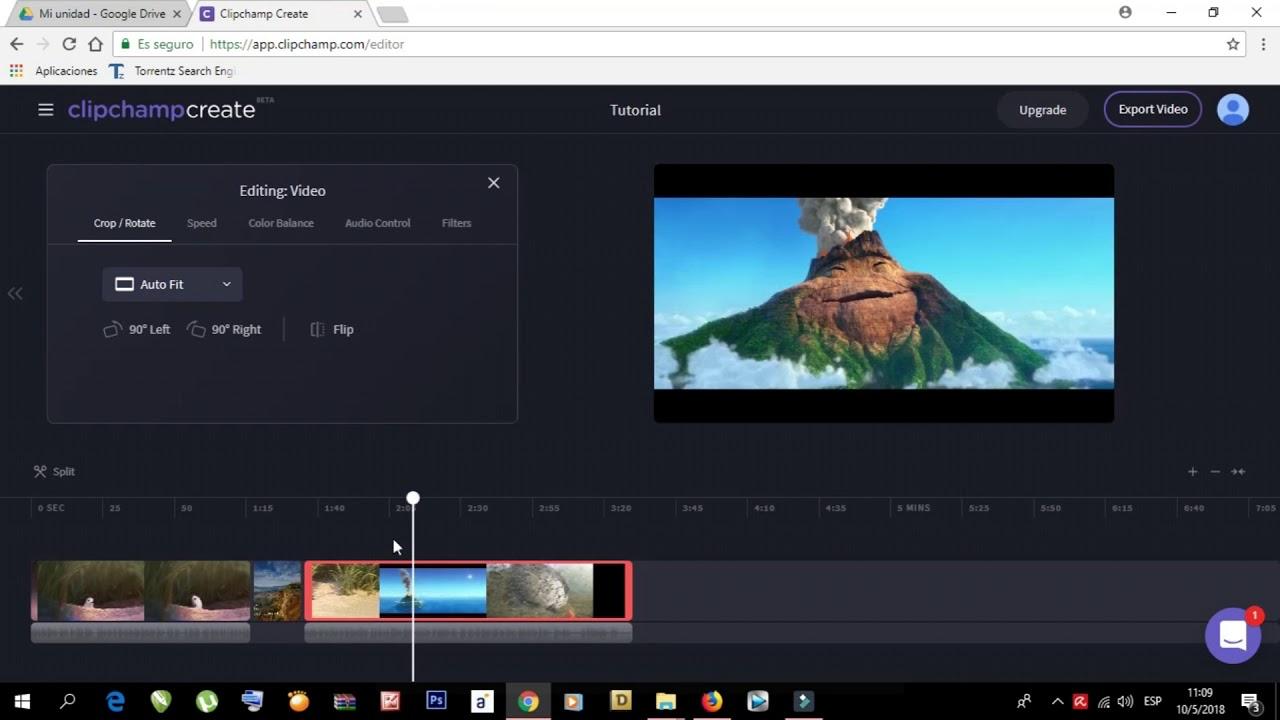Image resolution: width=1280 pixels, height=720 pixels.
Task: Go back in the browser
Action: (x=16, y=44)
